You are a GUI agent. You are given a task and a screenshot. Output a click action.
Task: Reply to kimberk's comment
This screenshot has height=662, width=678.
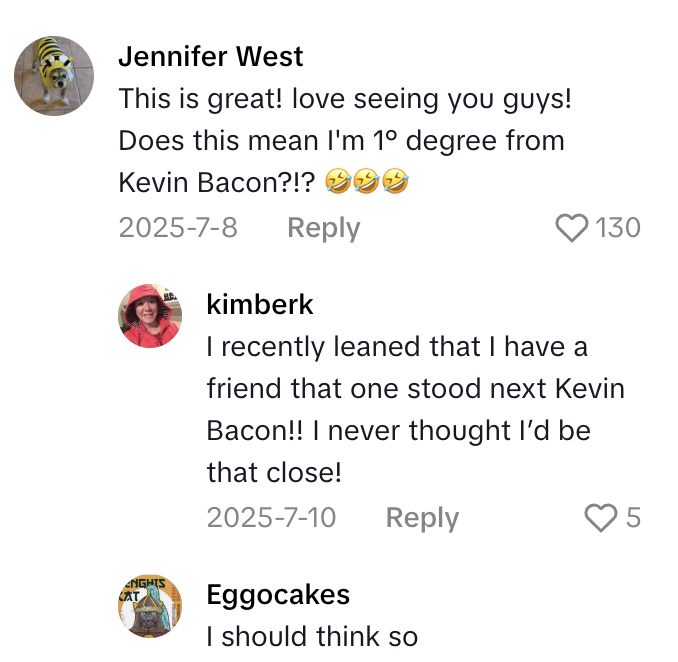tap(422, 518)
